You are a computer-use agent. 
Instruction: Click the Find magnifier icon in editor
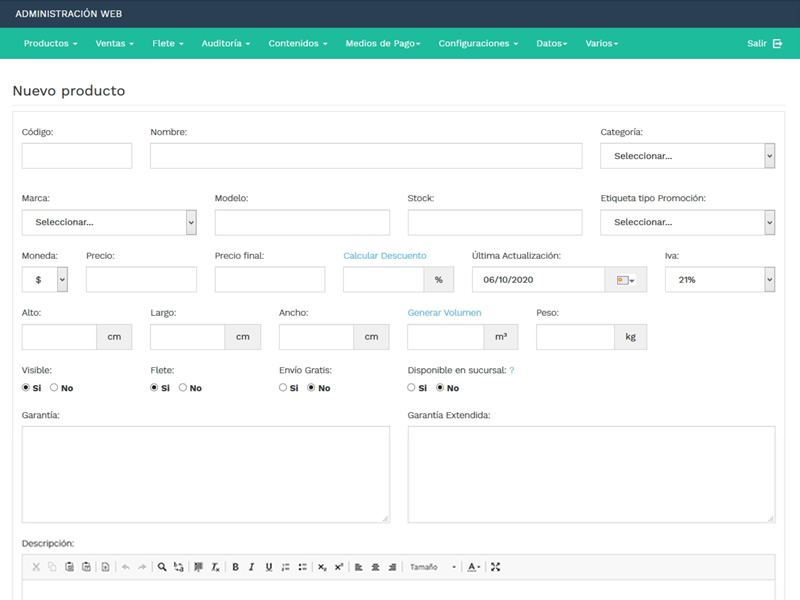click(x=162, y=567)
